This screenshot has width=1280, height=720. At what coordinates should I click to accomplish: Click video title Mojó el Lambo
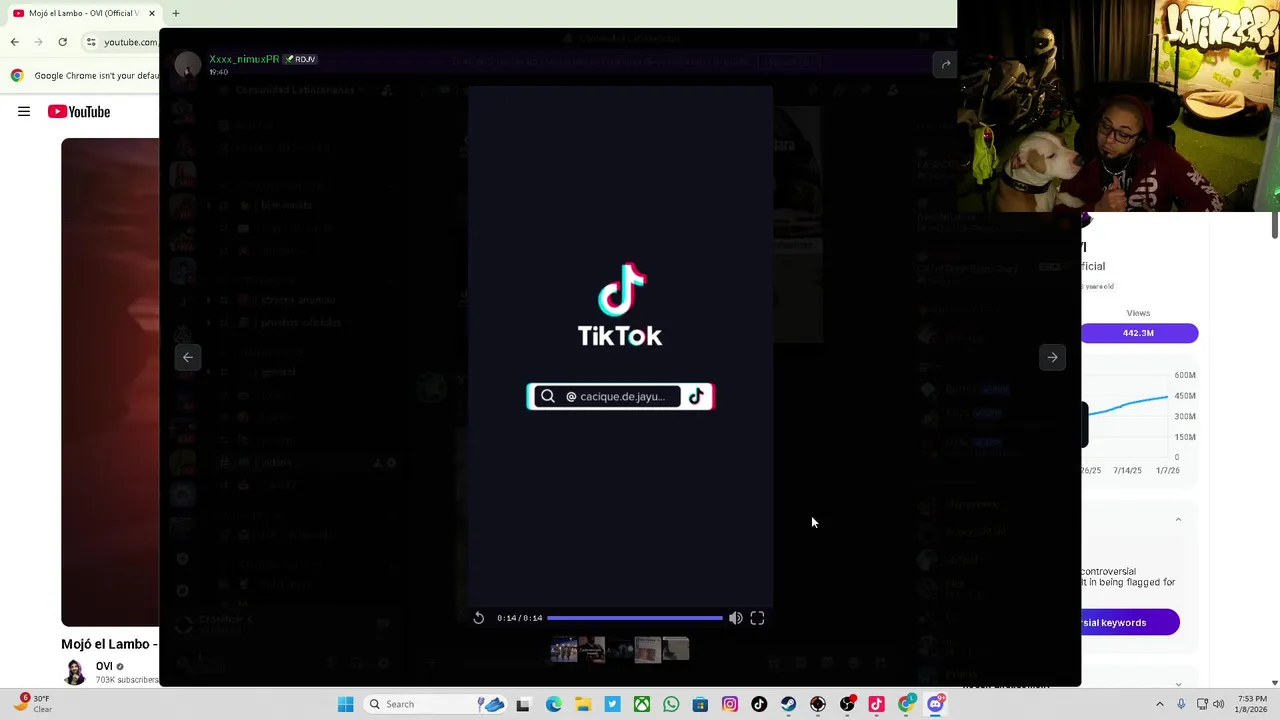coord(109,644)
